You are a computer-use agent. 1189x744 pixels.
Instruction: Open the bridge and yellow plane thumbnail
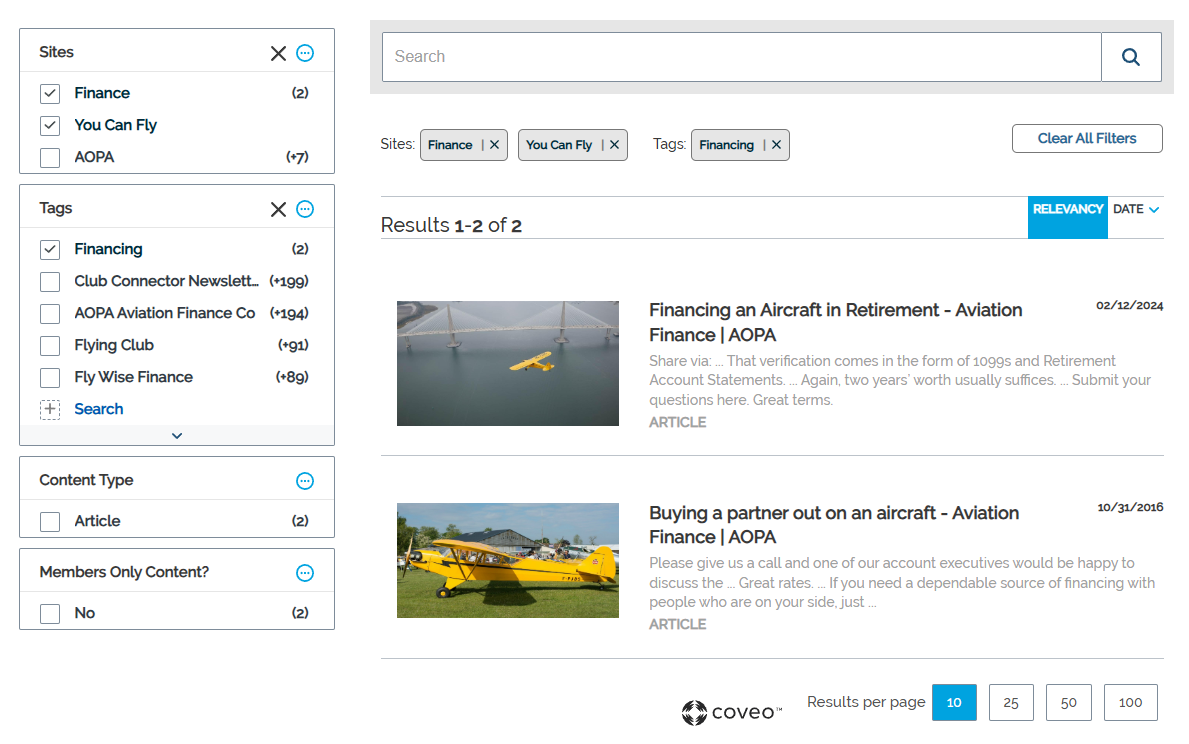point(508,363)
